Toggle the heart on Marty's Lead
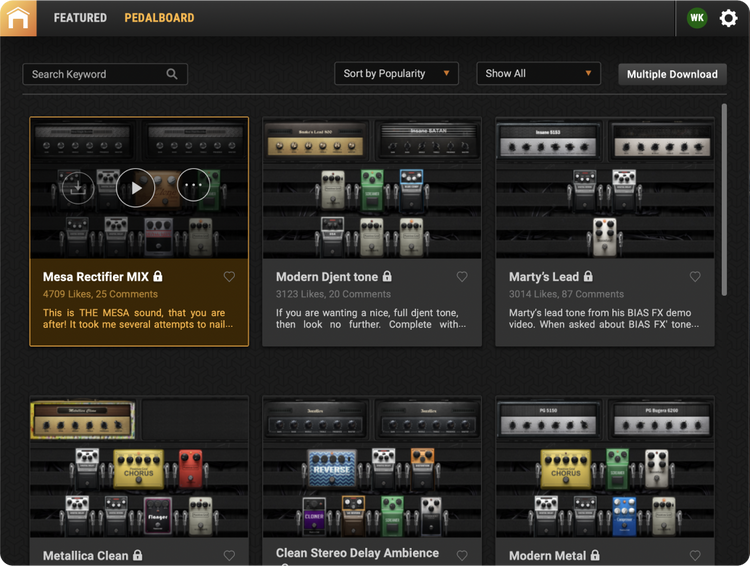 tap(695, 277)
